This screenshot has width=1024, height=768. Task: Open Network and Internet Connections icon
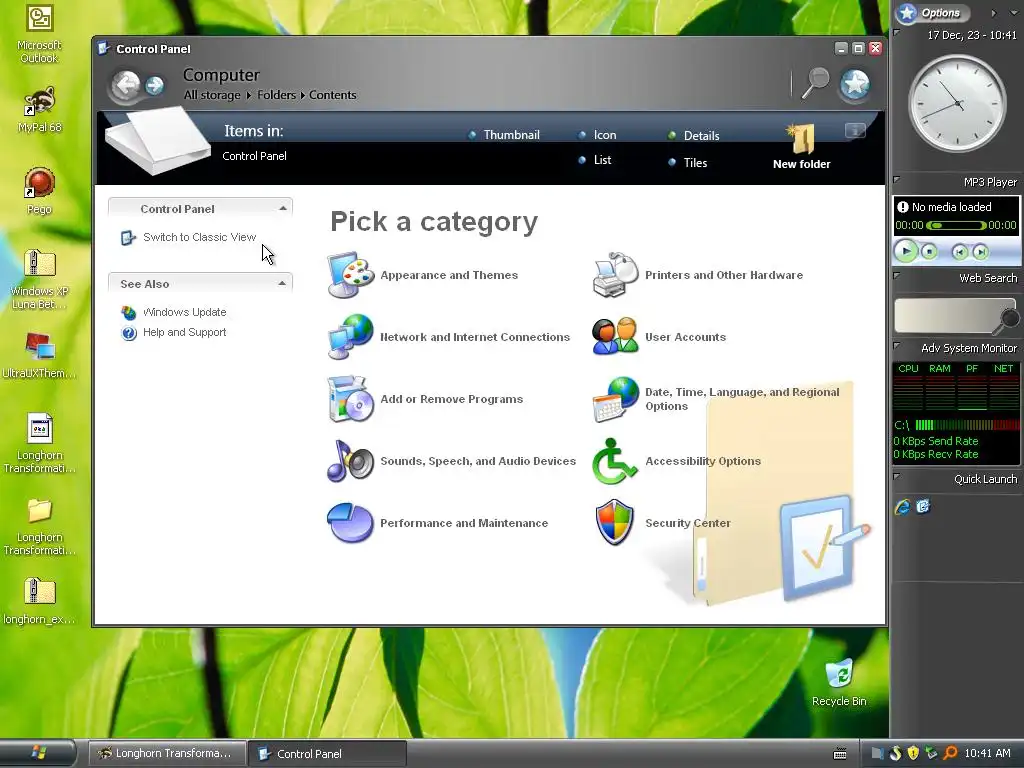point(351,337)
